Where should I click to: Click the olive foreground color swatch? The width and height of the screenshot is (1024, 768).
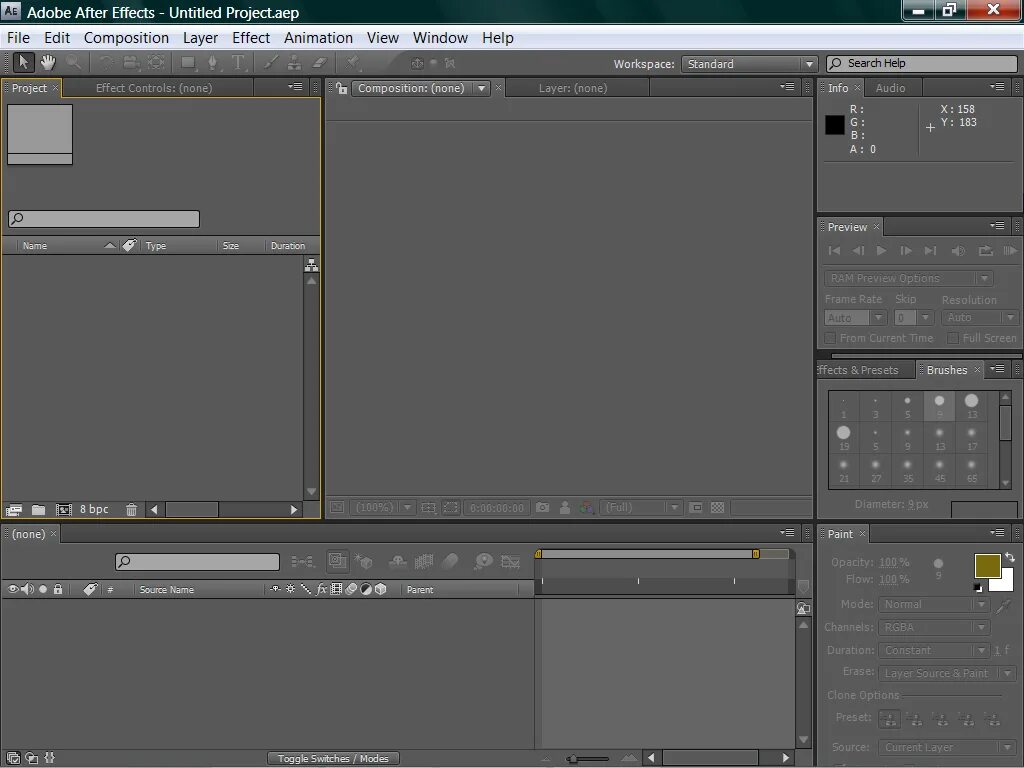click(987, 566)
